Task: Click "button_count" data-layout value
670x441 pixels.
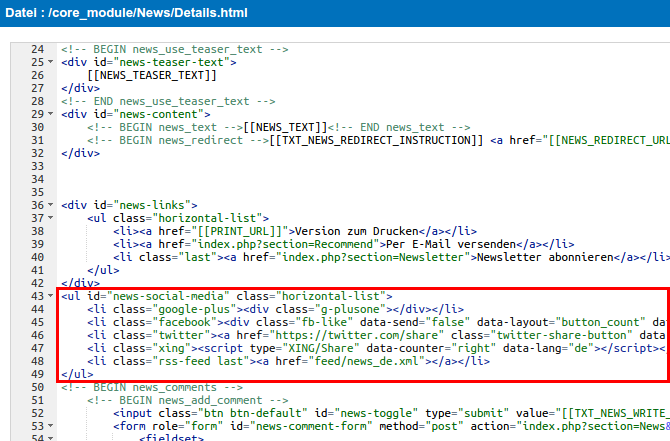Action: pos(600,322)
